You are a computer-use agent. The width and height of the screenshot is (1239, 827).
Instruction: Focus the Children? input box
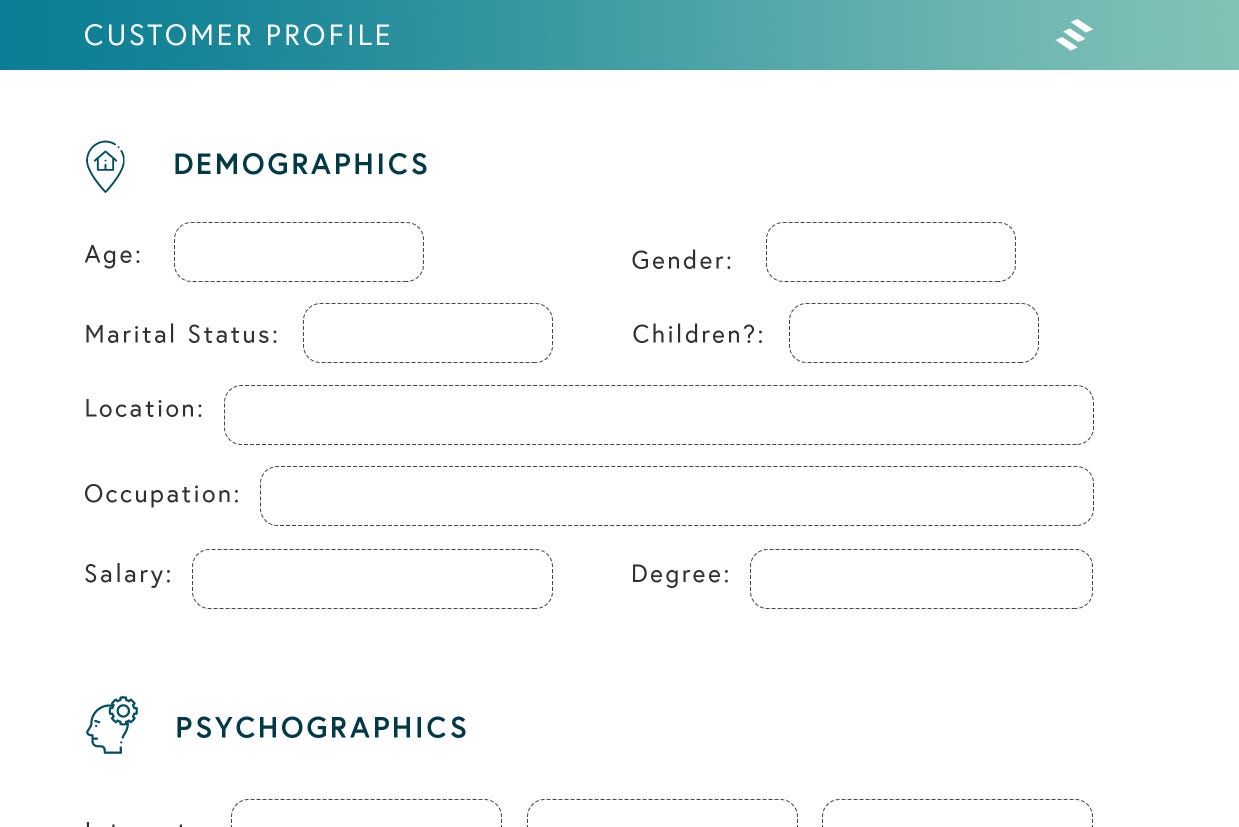(914, 333)
